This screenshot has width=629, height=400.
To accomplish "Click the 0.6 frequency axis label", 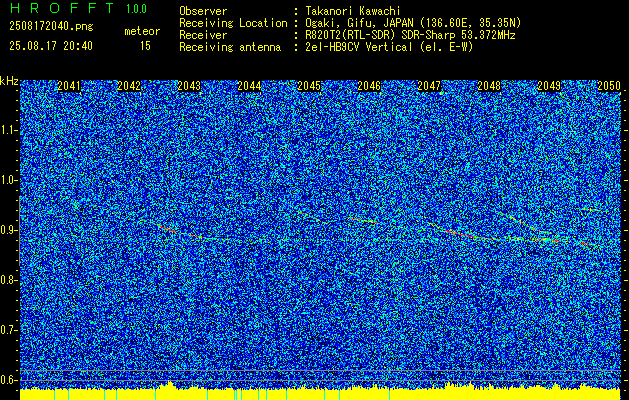I will [x=9, y=380].
